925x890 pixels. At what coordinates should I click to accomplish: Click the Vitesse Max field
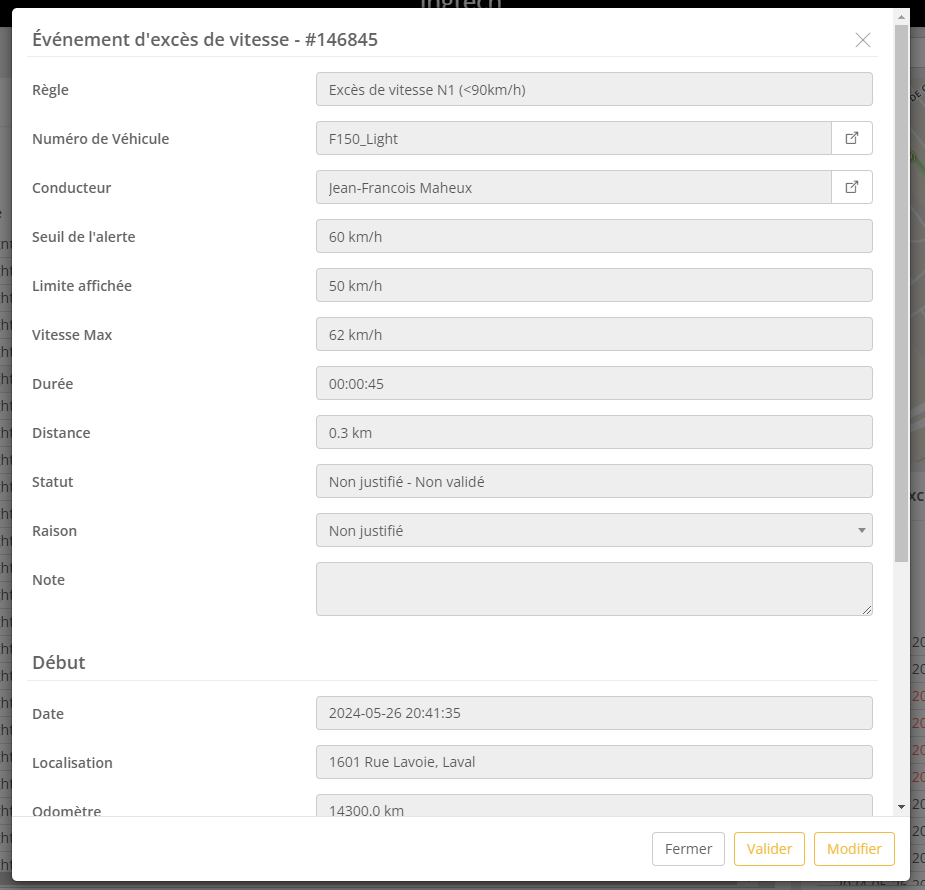[x=593, y=334]
